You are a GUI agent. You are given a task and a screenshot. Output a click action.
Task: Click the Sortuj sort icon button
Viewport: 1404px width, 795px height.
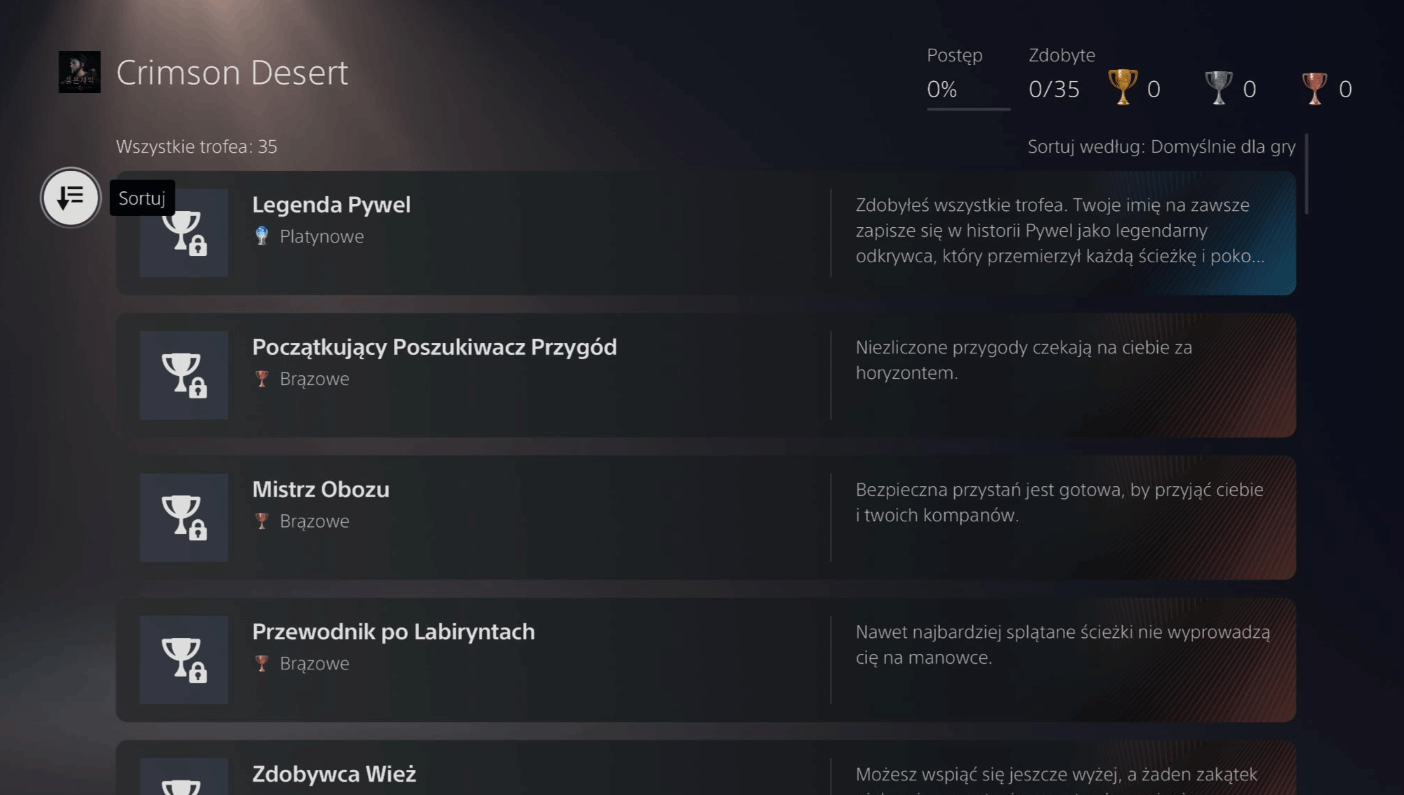(70, 198)
